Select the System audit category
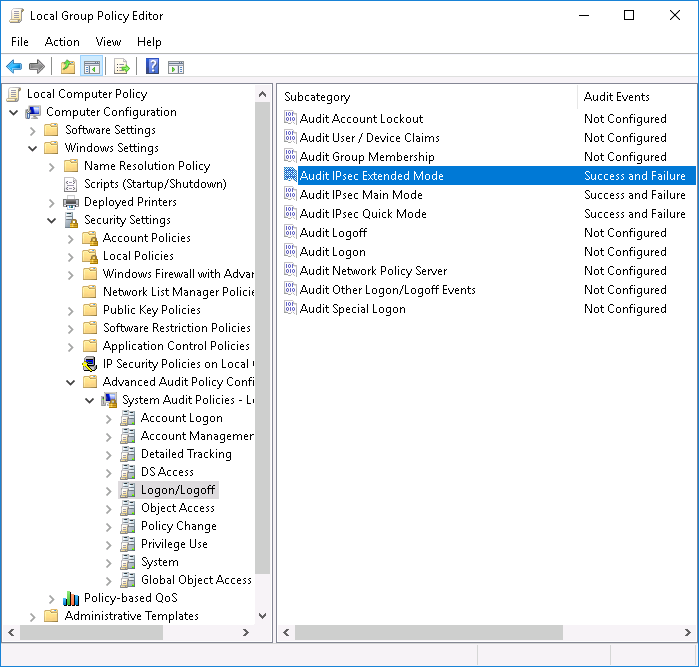 pyautogui.click(x=160, y=562)
